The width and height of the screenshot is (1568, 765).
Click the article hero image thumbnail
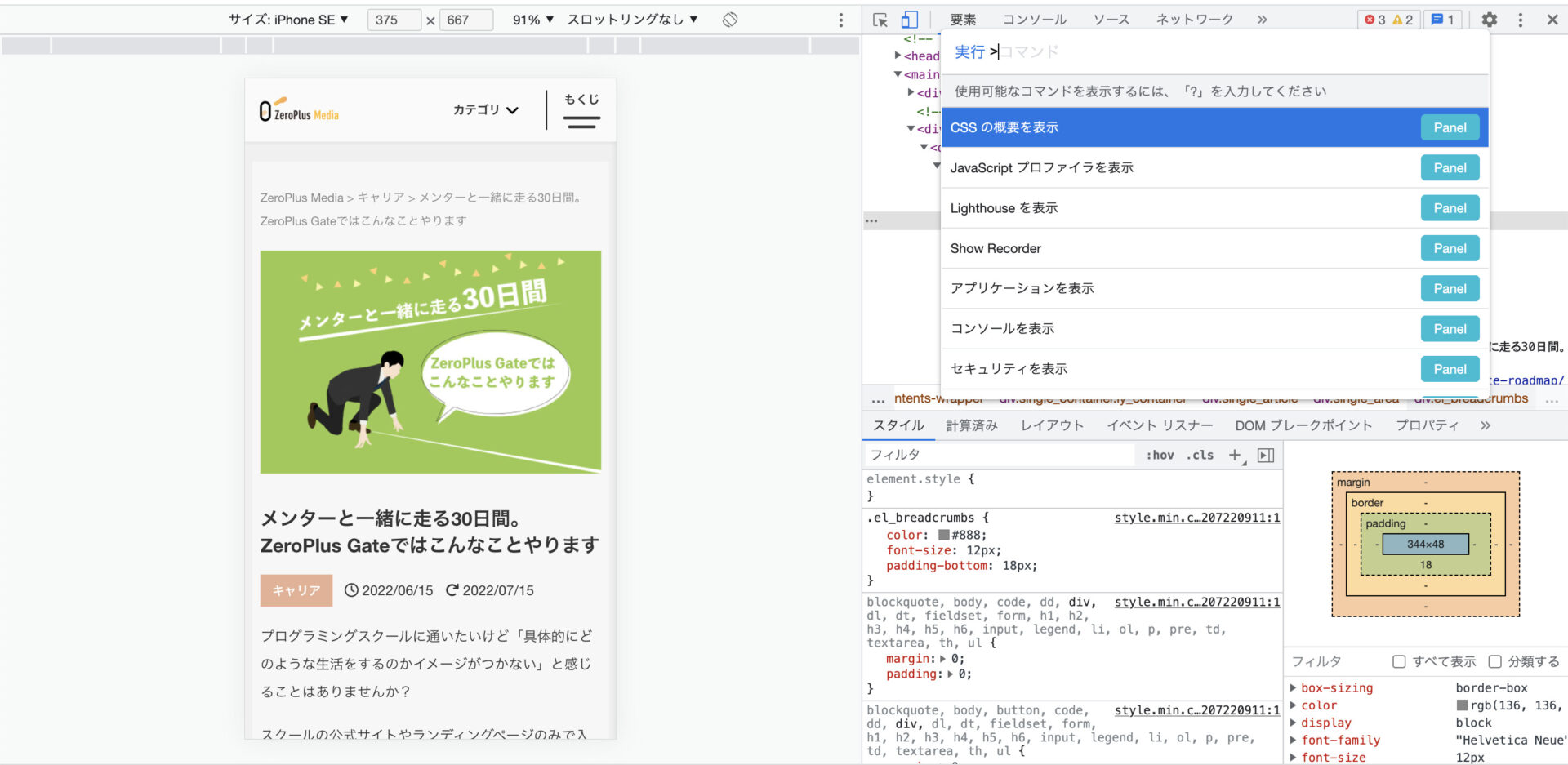[430, 362]
